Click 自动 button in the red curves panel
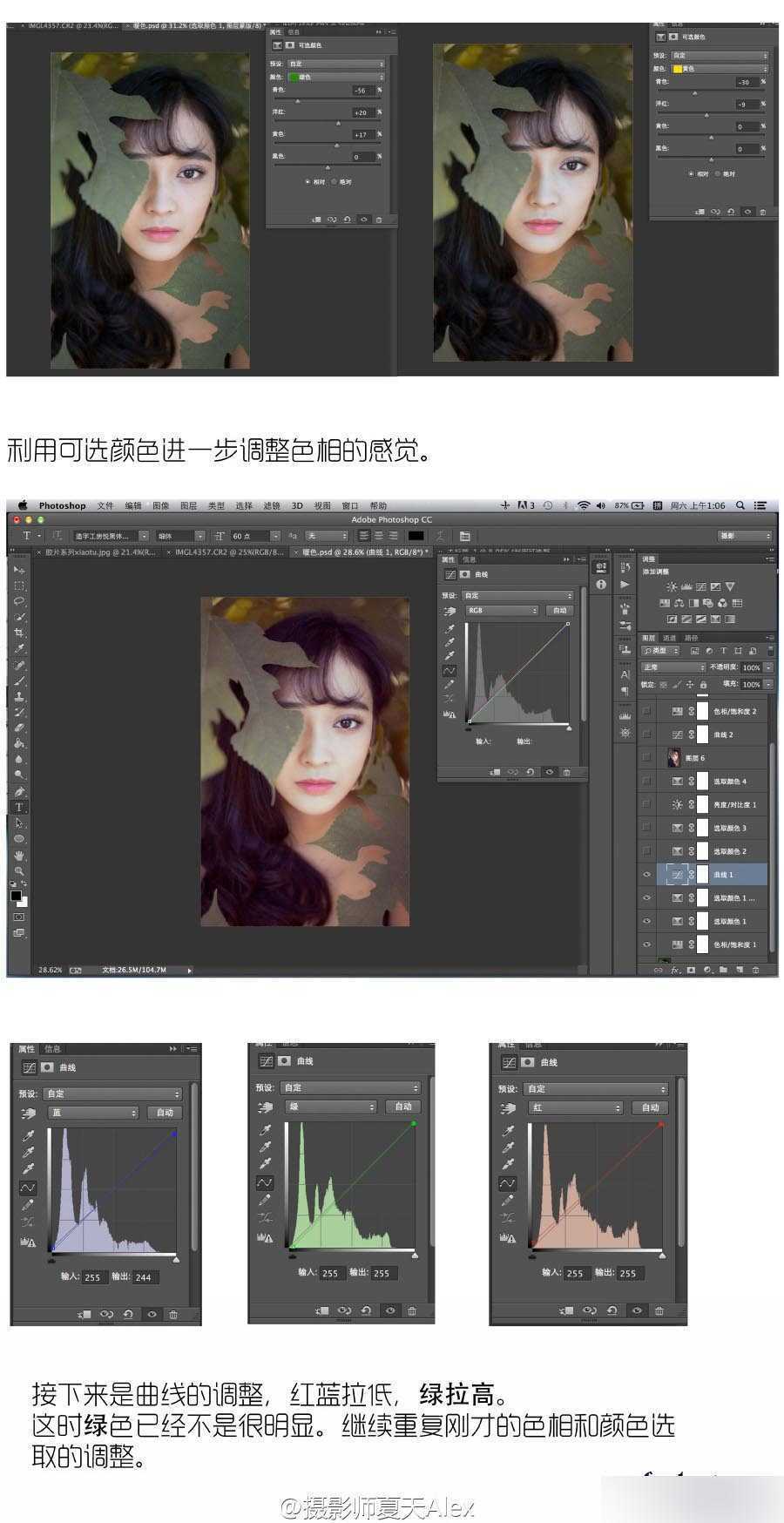784x1523 pixels. point(651,1107)
